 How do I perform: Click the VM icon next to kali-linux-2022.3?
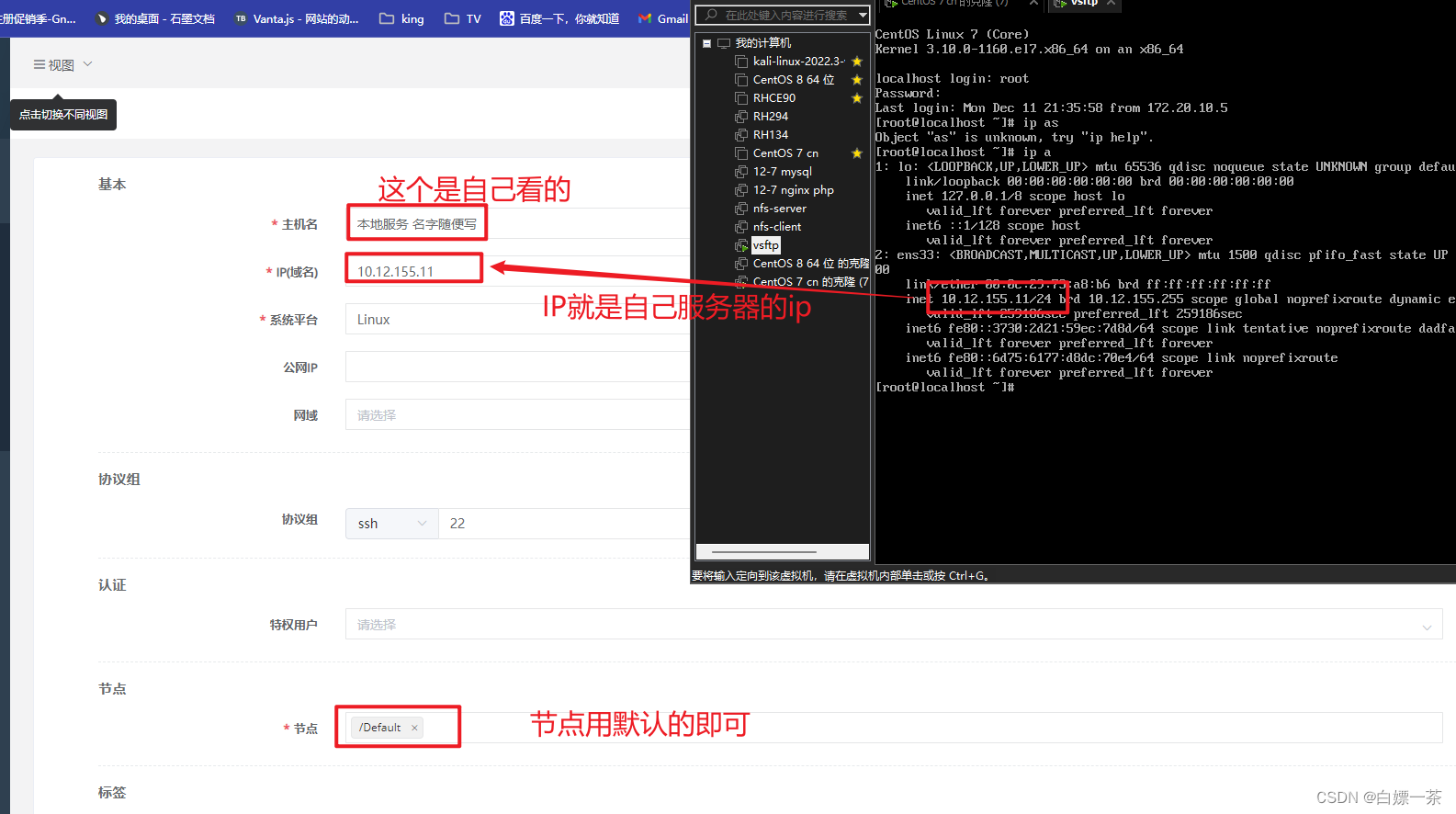(x=741, y=62)
